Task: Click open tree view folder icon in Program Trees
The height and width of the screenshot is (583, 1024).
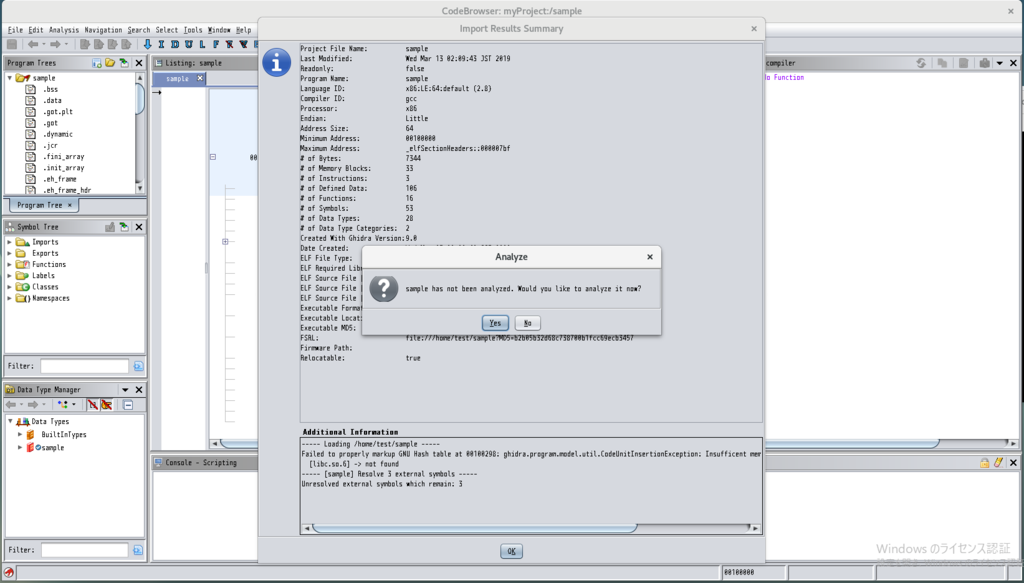Action: point(110,63)
